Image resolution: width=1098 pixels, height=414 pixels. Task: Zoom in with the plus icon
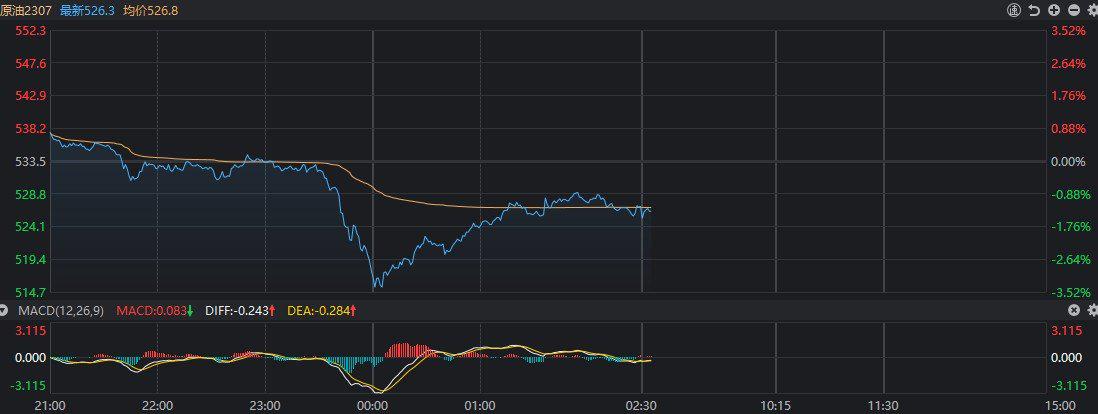[x=1053, y=10]
